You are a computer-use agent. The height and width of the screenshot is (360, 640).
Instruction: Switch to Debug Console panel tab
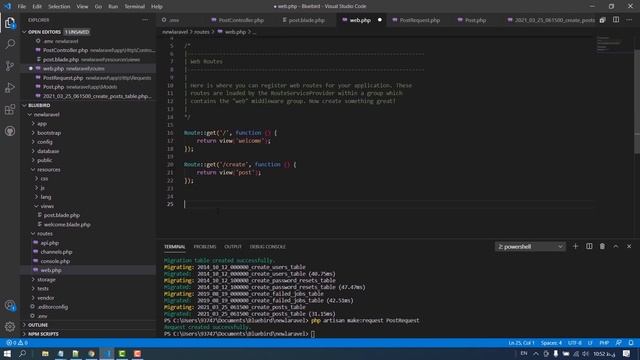click(268, 247)
